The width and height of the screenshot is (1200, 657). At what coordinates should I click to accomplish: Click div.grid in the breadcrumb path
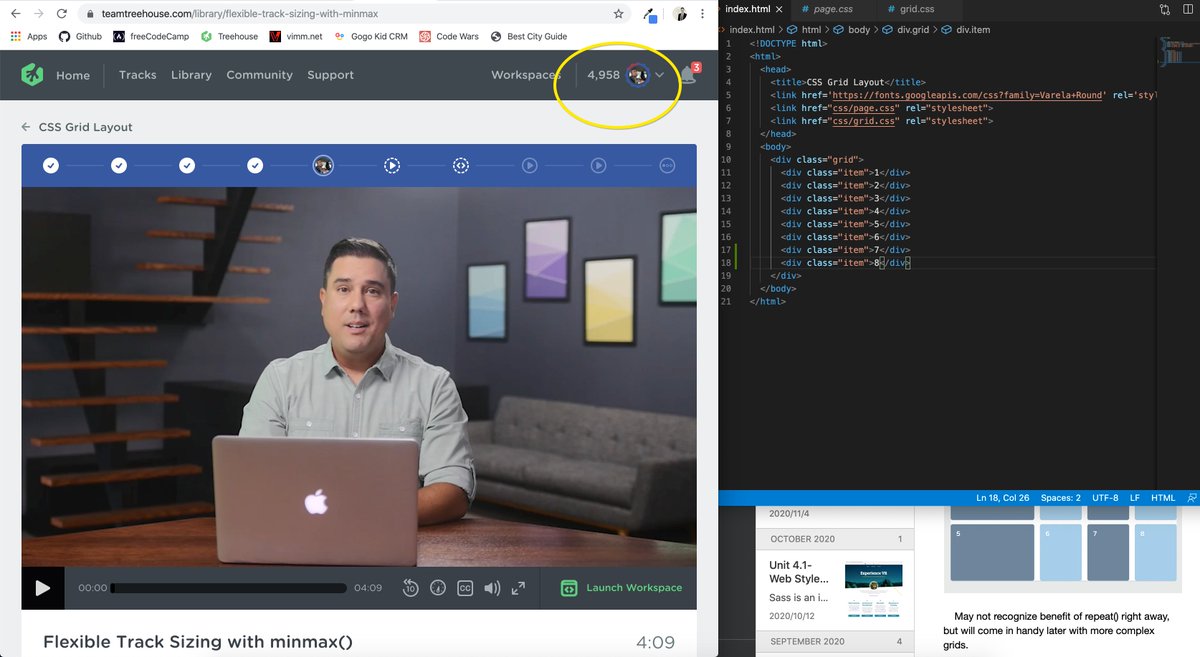[x=905, y=30]
